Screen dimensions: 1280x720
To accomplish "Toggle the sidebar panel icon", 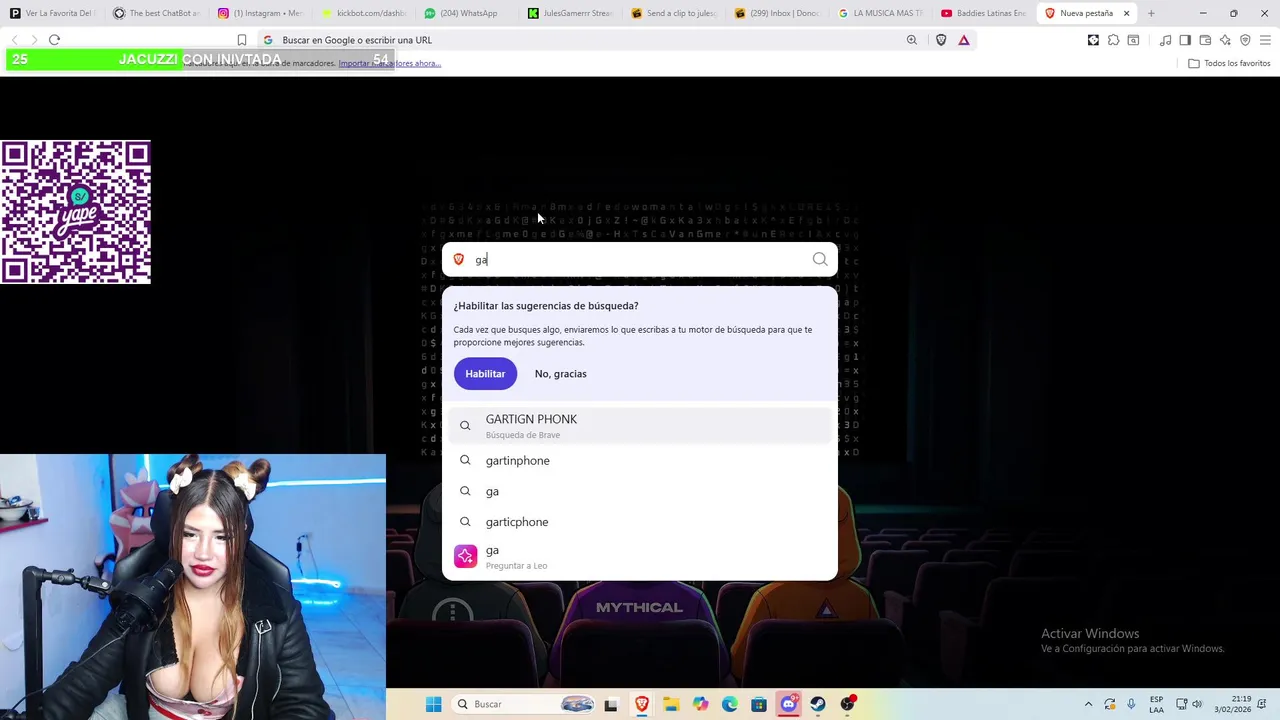I will (x=1185, y=40).
